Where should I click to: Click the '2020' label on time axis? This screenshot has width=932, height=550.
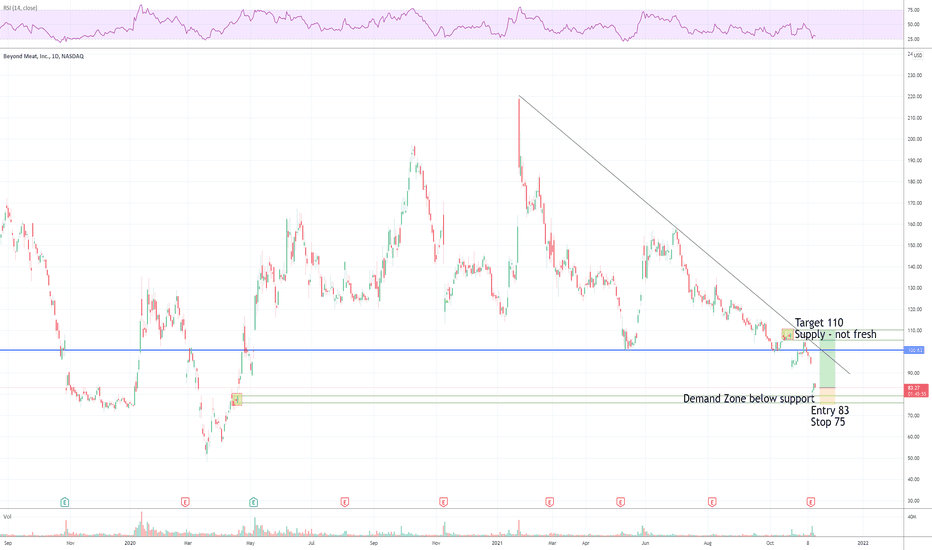130,543
